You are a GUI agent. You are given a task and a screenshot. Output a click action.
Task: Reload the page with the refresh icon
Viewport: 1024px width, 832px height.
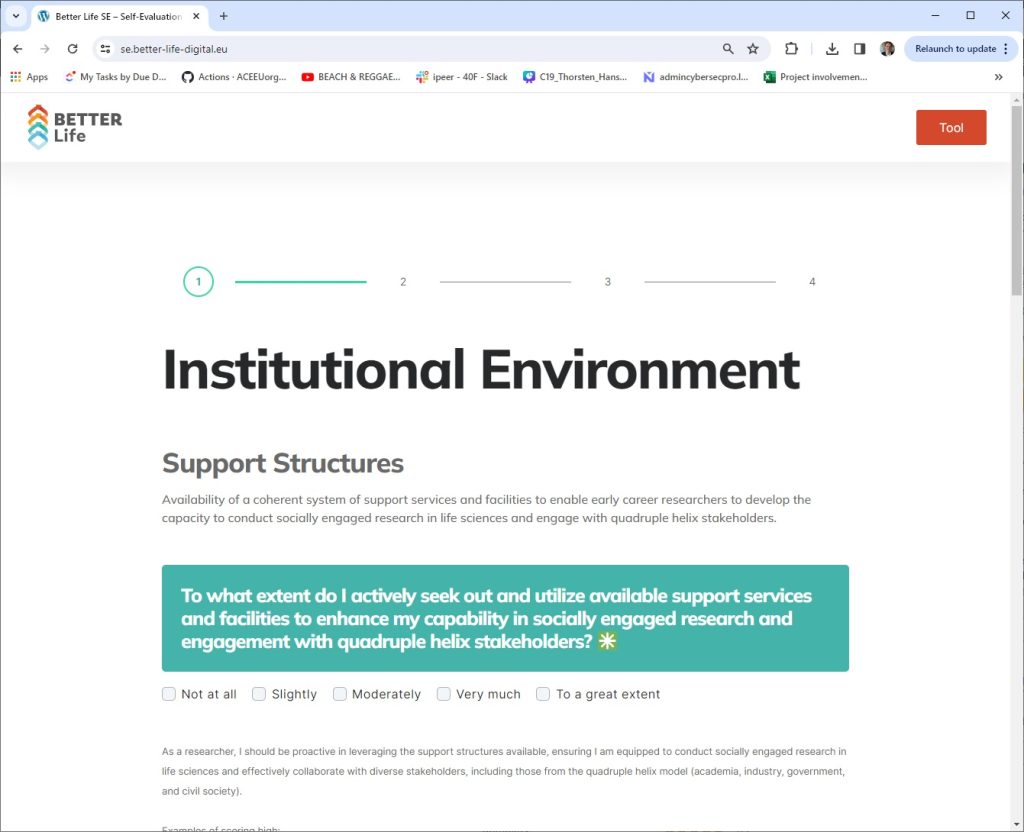(72, 49)
